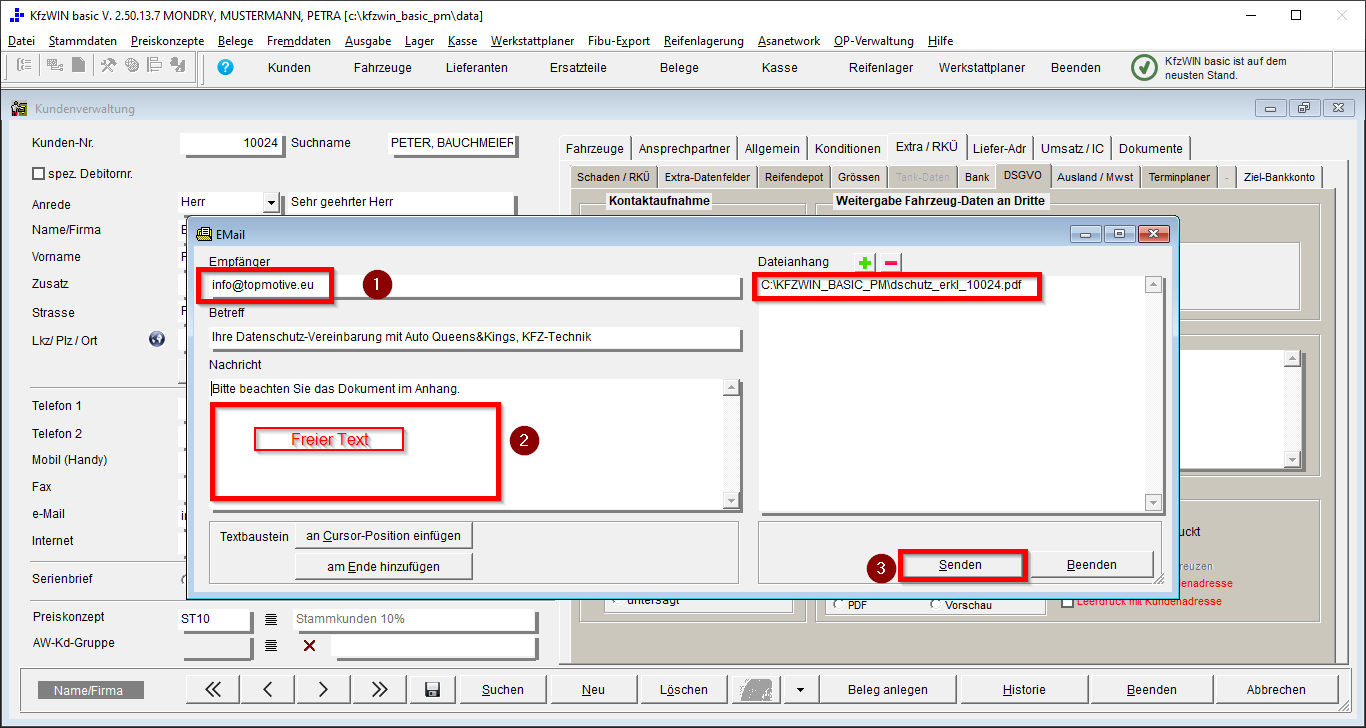Click the round globe toolbar icon
Viewport: 1366px width, 728px height.
tap(132, 65)
